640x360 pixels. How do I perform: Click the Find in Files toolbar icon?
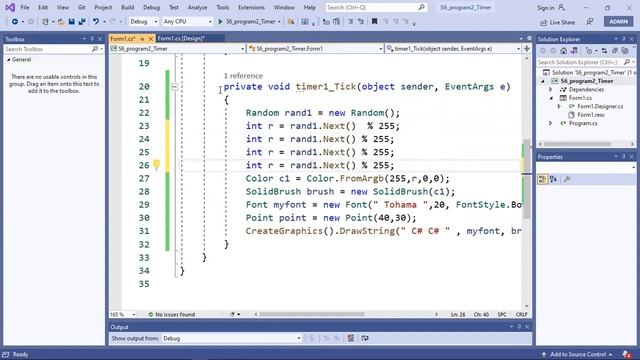[291, 22]
